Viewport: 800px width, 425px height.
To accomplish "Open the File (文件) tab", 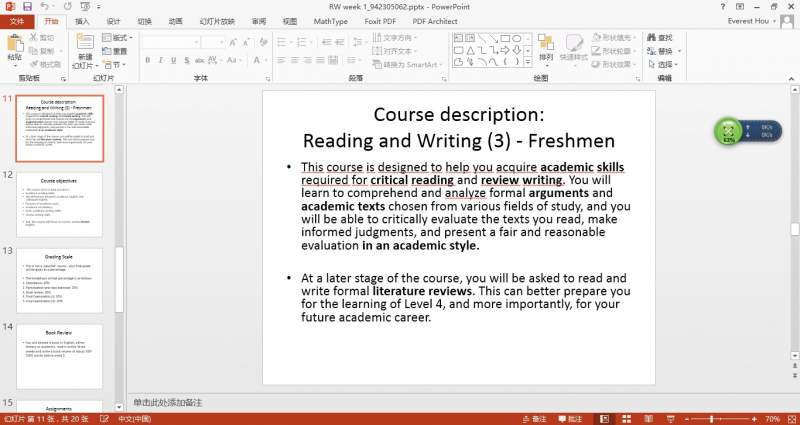I will (17, 21).
